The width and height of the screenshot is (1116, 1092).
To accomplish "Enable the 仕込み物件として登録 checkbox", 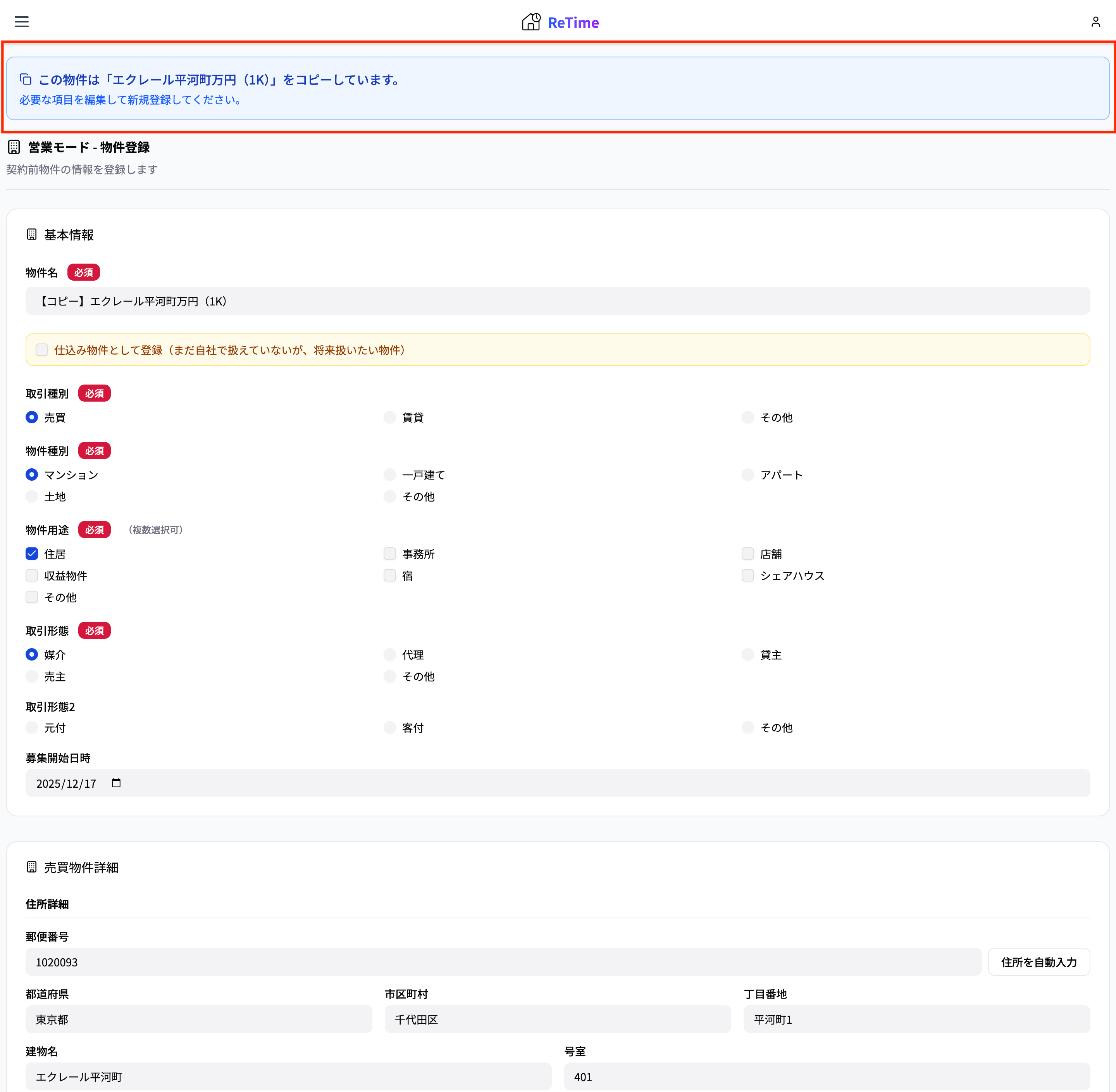I will 42,350.
